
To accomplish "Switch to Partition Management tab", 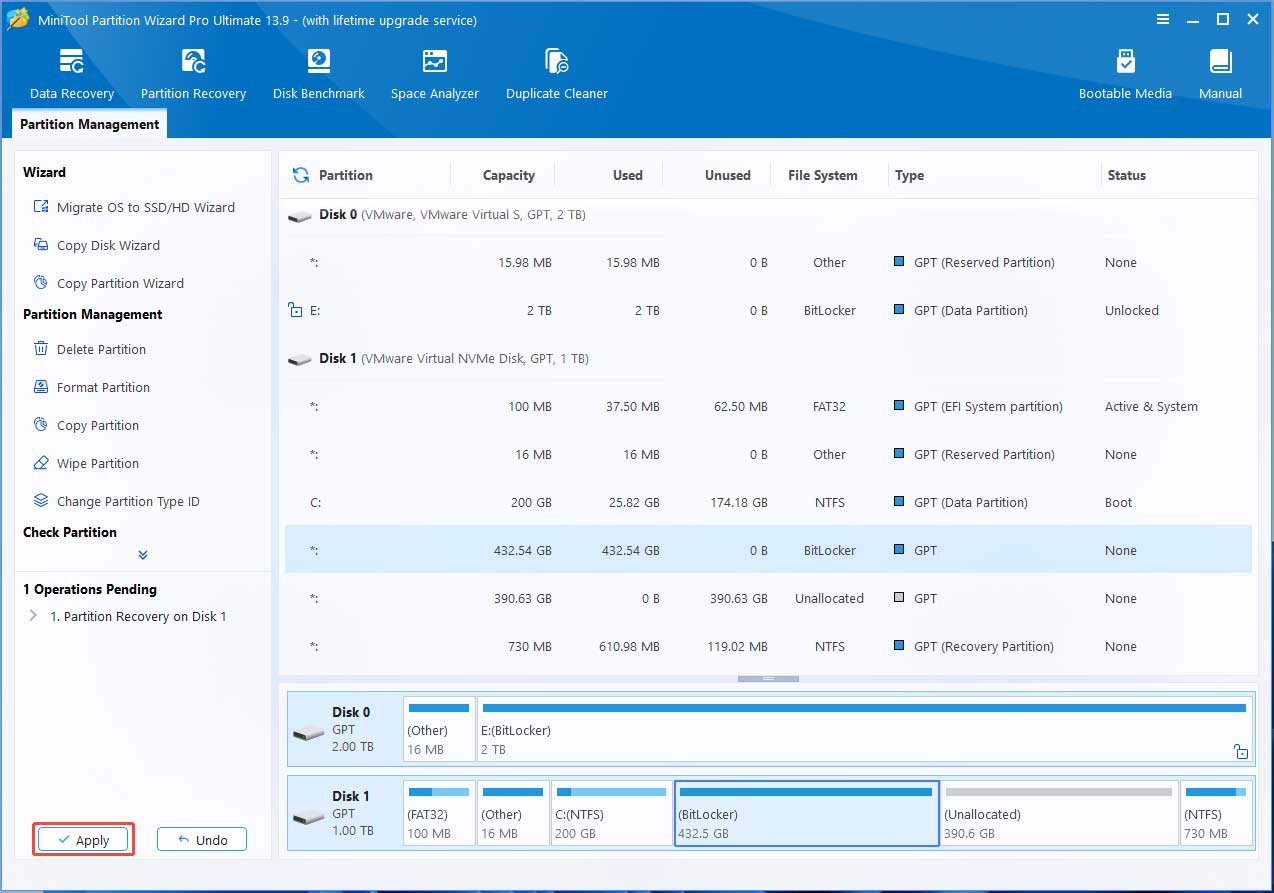I will click(x=90, y=124).
